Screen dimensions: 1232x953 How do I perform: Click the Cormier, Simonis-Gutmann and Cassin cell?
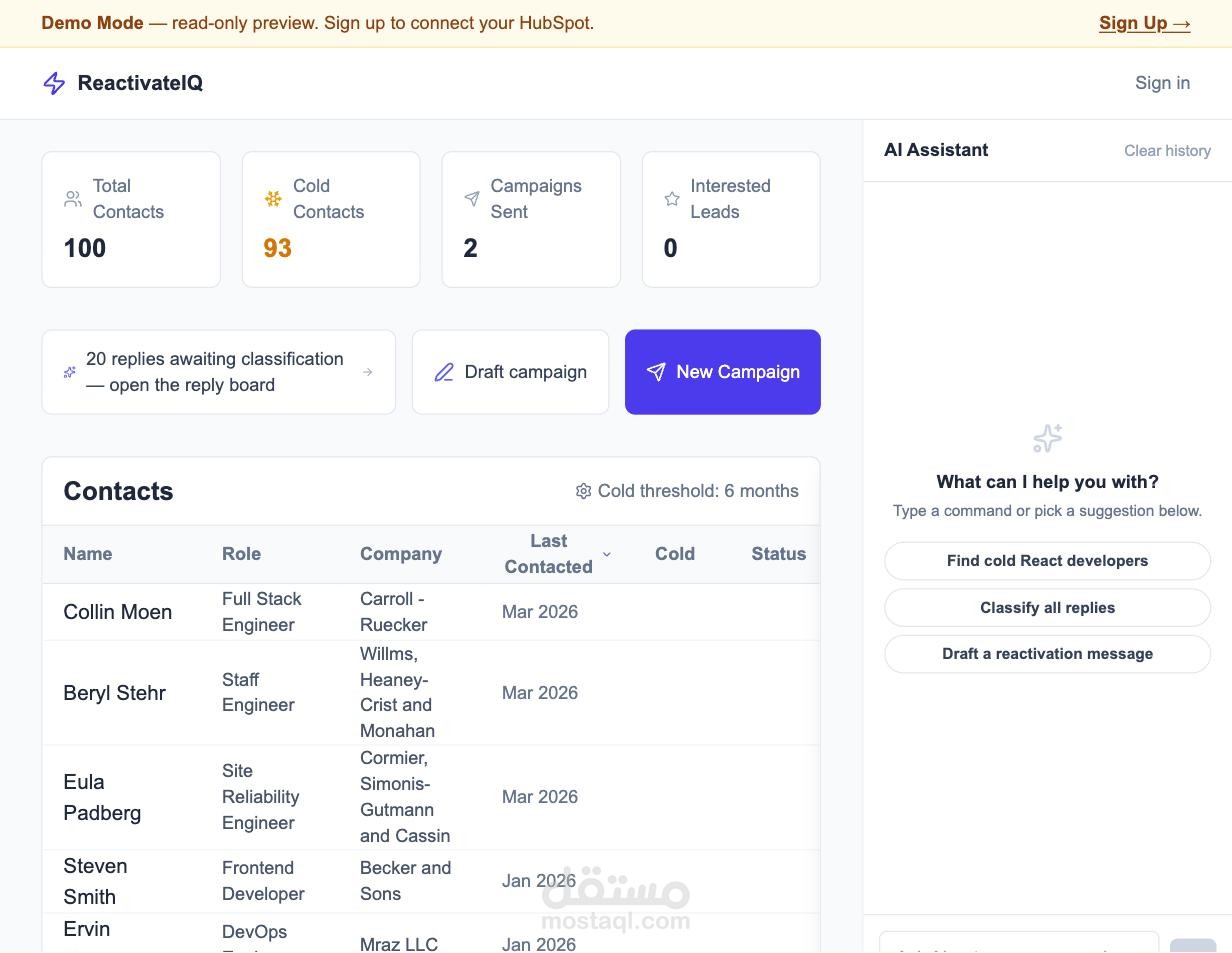(405, 797)
